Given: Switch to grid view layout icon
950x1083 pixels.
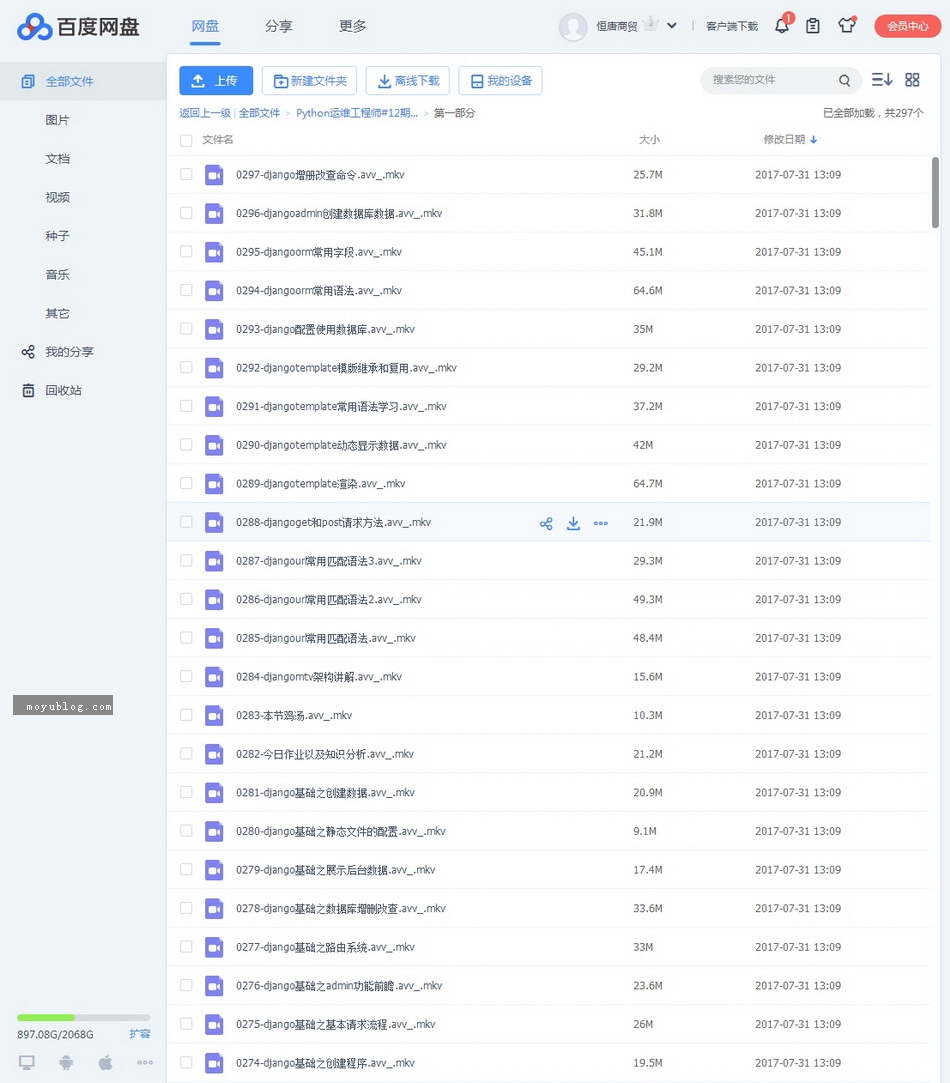Looking at the screenshot, I should (912, 80).
